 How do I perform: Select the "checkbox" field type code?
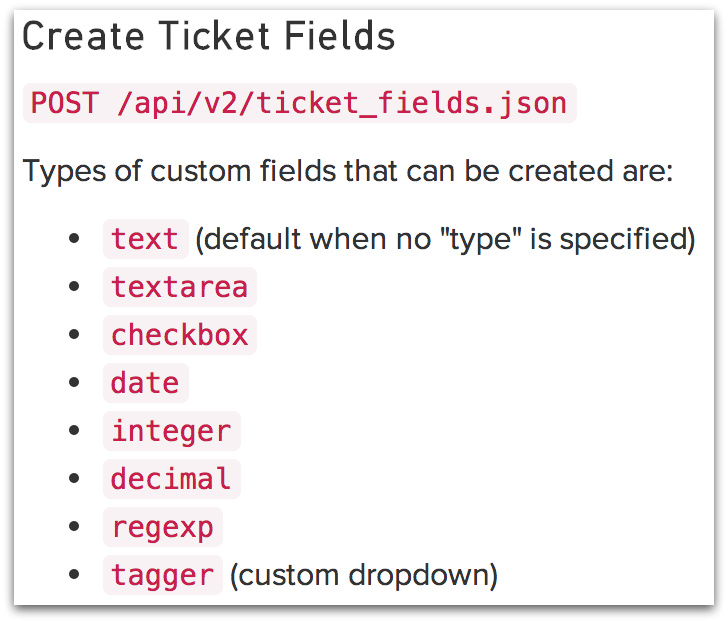tap(179, 335)
